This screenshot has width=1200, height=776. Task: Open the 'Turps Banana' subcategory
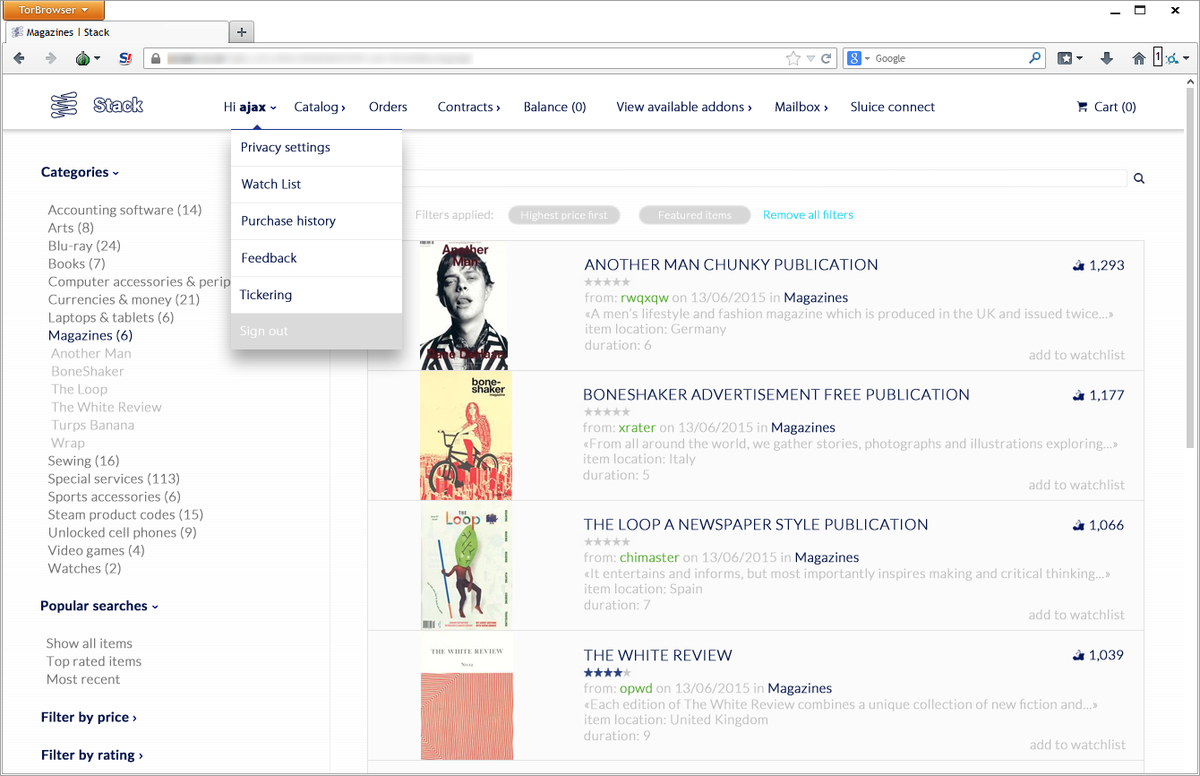coord(93,425)
